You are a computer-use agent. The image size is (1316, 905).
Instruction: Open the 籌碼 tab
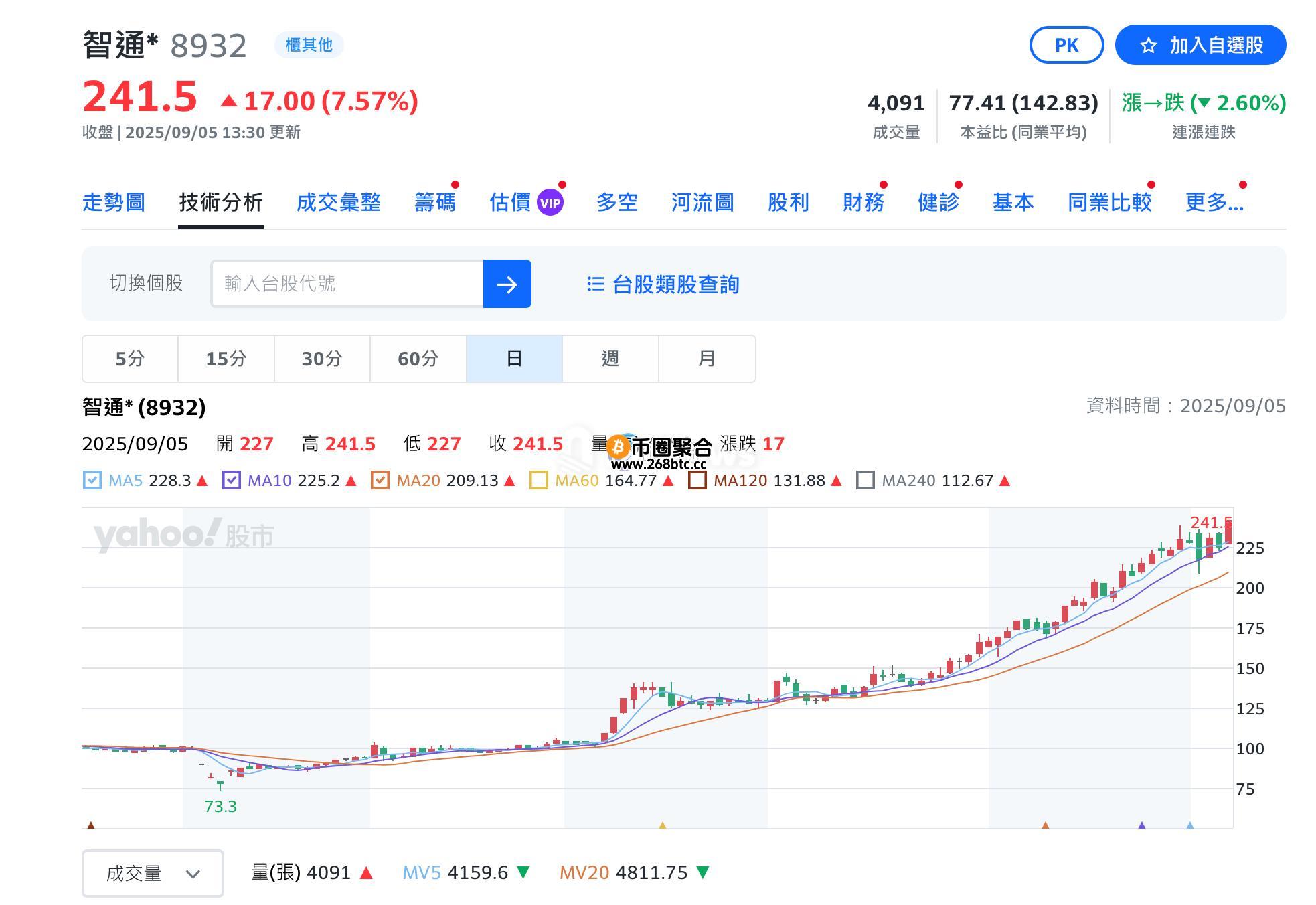(x=435, y=201)
